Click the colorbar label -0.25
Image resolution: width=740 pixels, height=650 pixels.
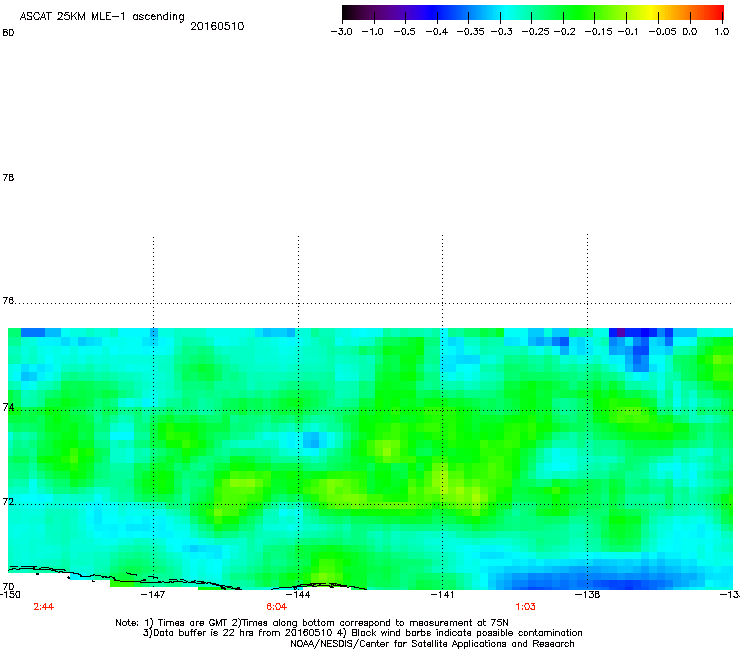pos(535,32)
